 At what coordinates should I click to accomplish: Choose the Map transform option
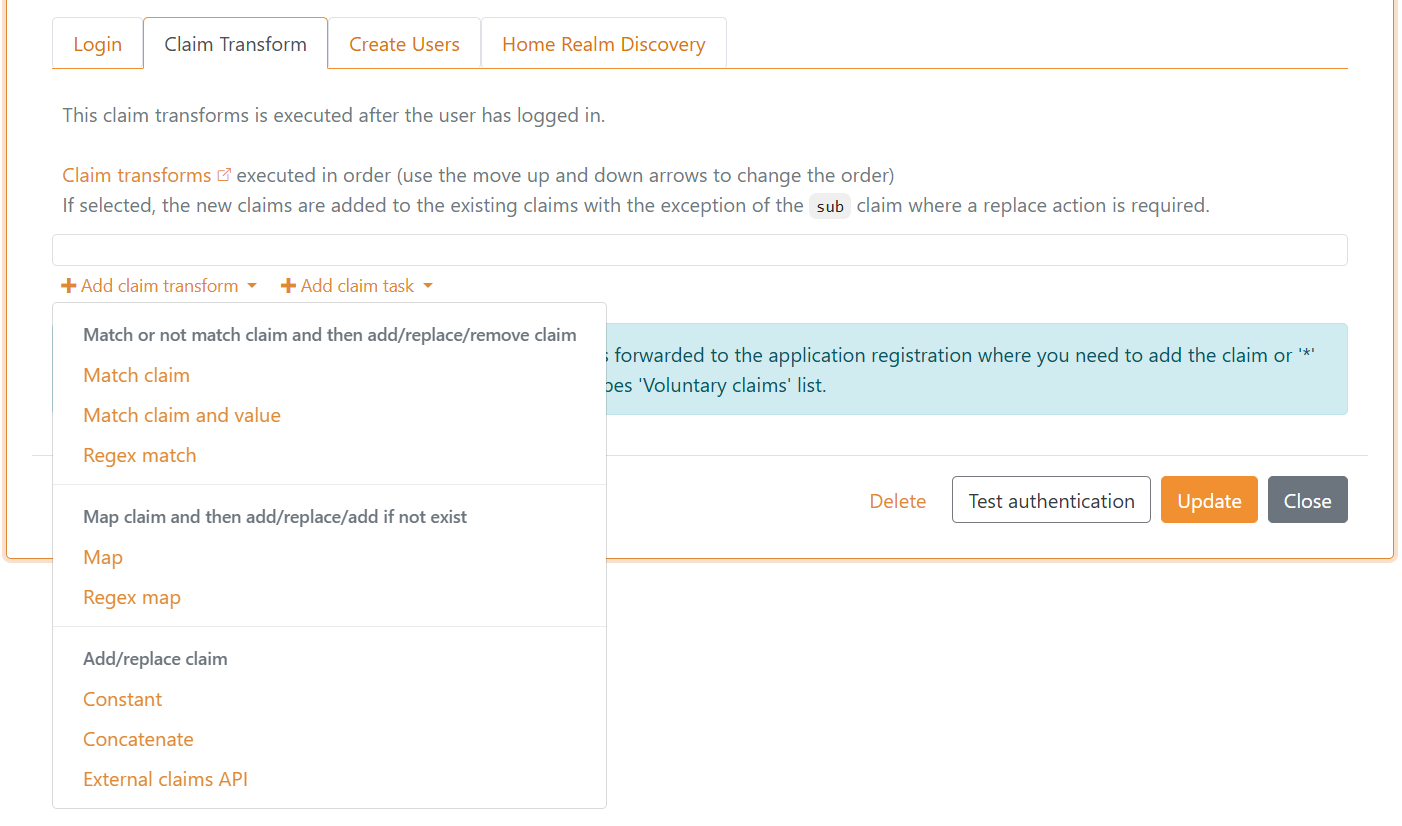tap(103, 557)
